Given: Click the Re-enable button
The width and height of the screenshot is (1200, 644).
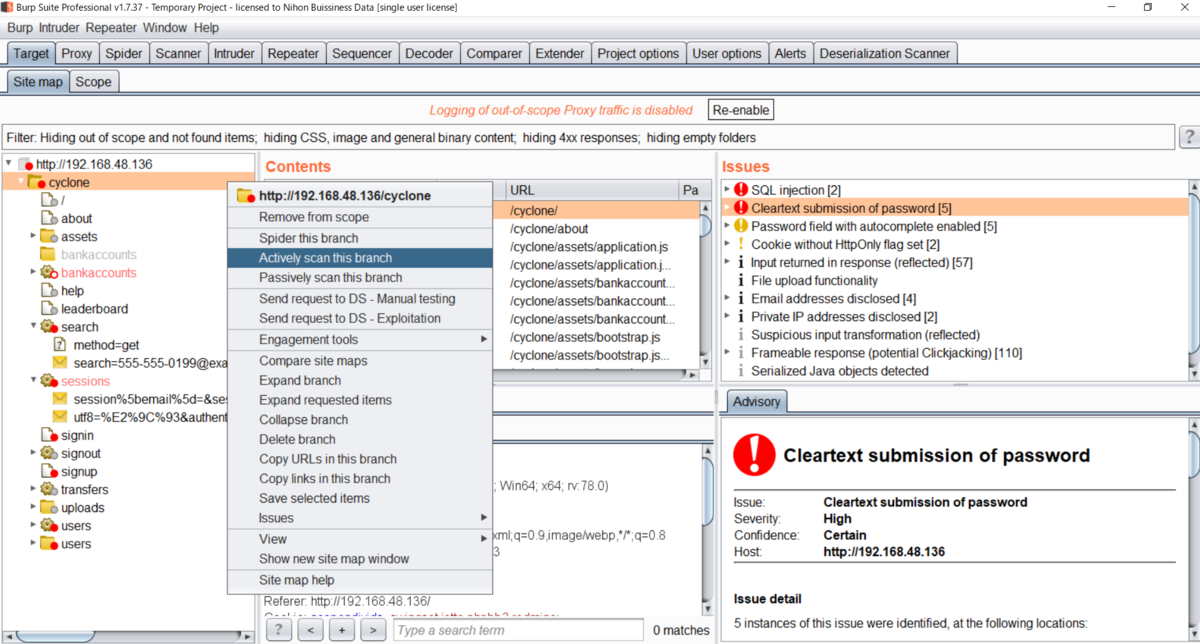Looking at the screenshot, I should (741, 110).
